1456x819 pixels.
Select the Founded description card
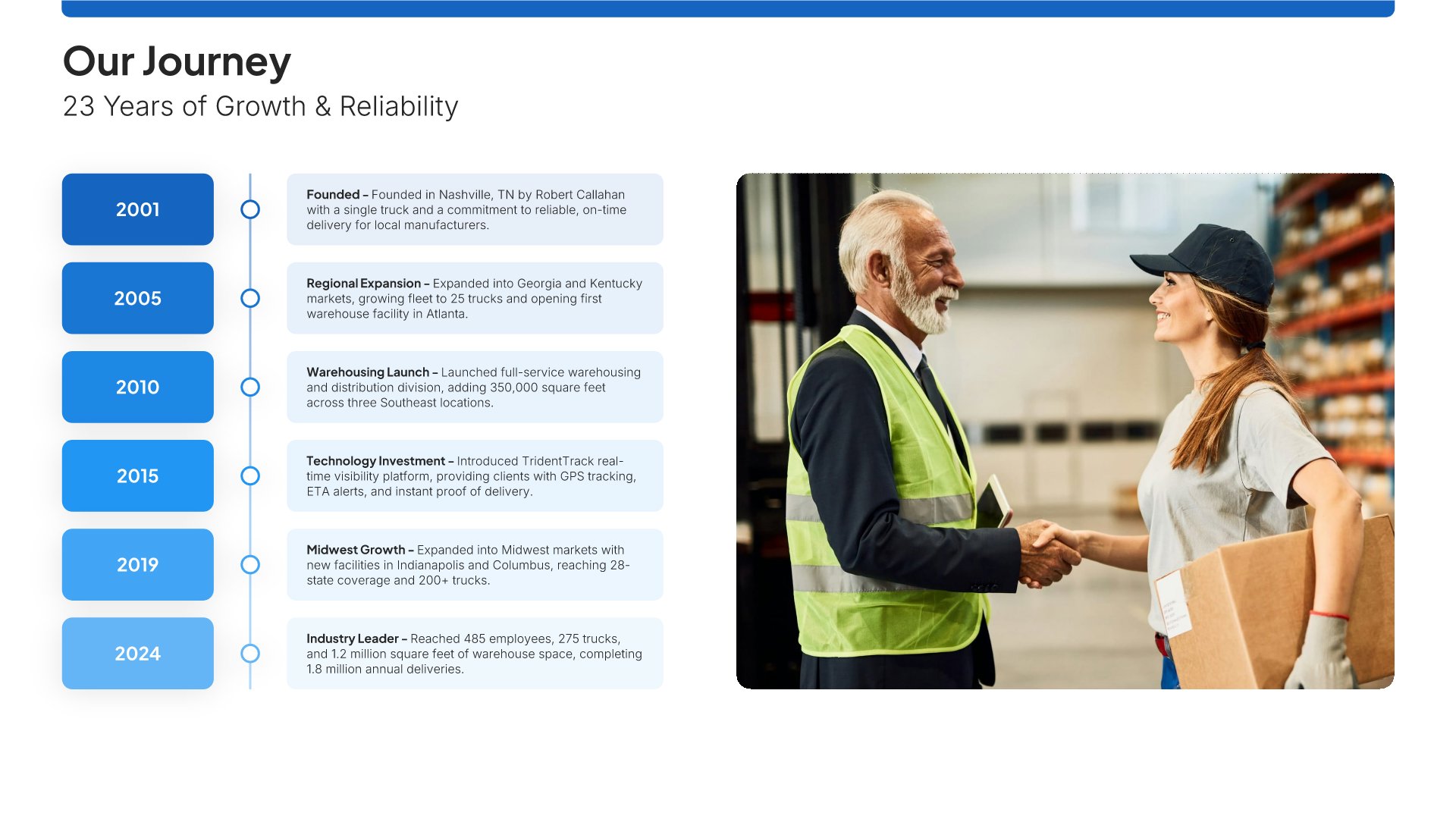475,209
